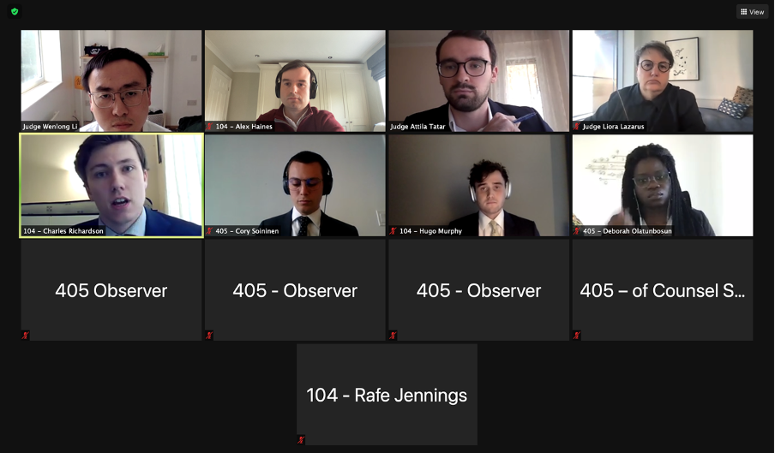Click muted mic icon on Judge Liora Lazarus
This screenshot has height=454, width=776.
tap(577, 127)
